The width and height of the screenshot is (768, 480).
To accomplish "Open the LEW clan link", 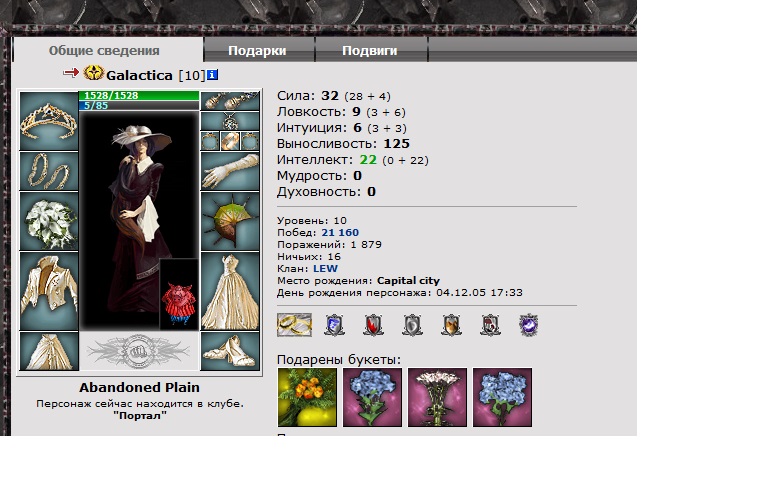I will 325,268.
